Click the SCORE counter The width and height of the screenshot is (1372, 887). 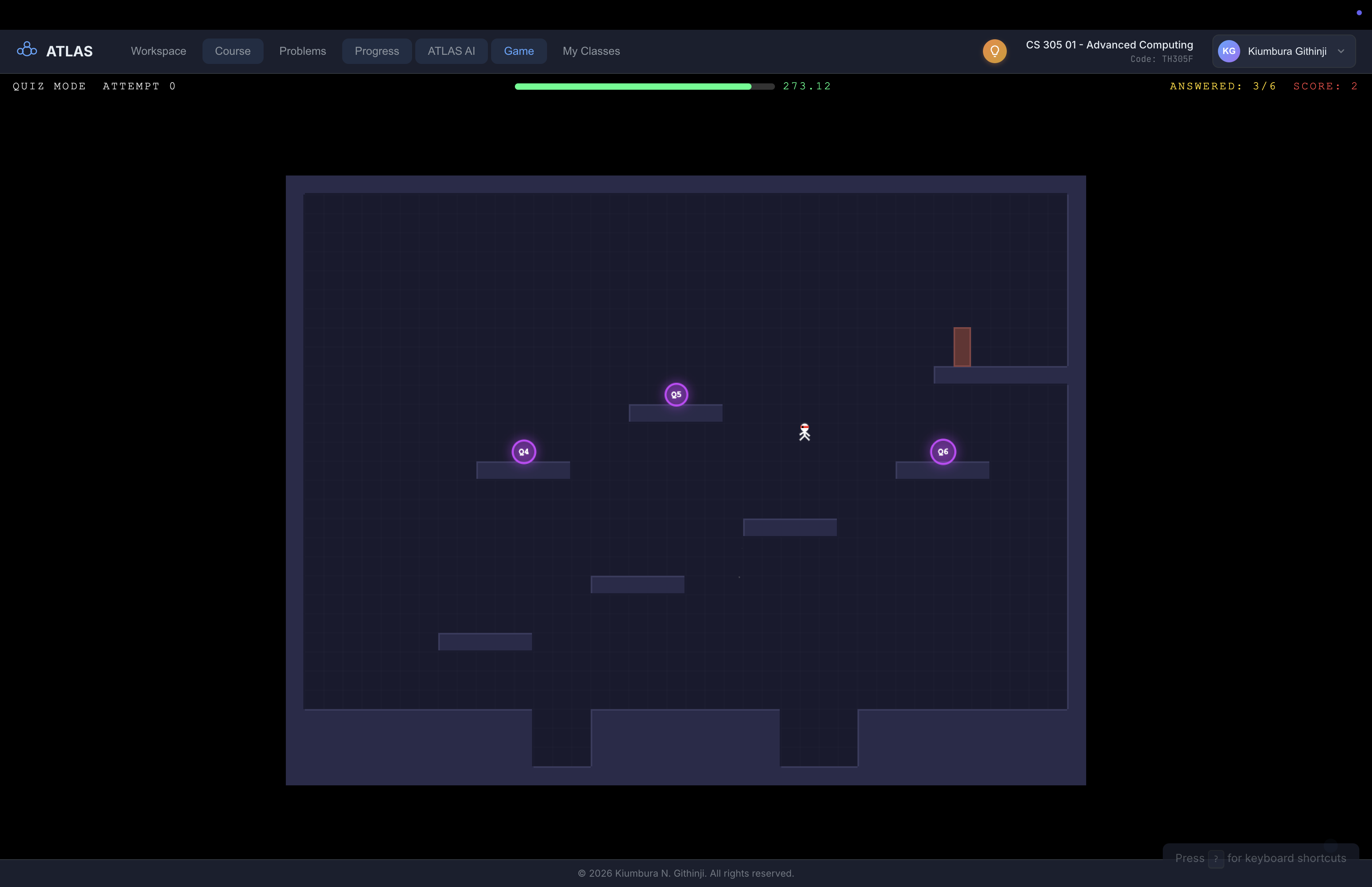pos(1325,86)
